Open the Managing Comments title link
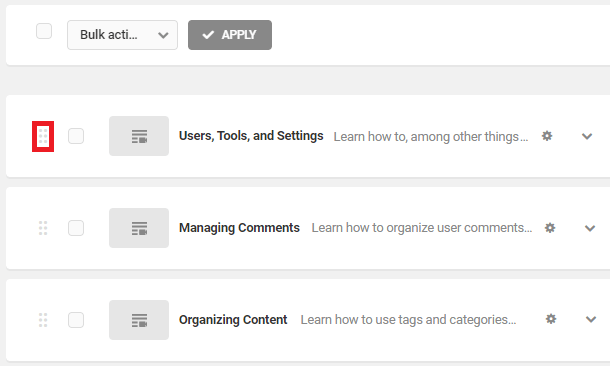 239,228
